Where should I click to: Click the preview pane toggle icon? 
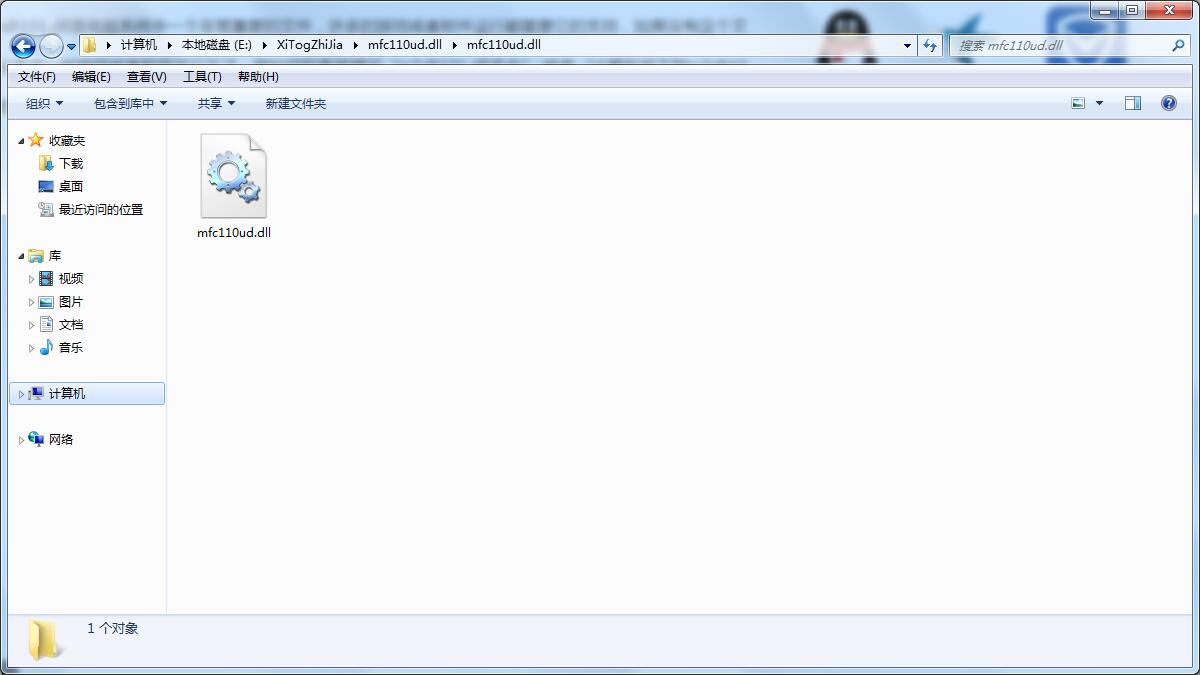pos(1135,102)
